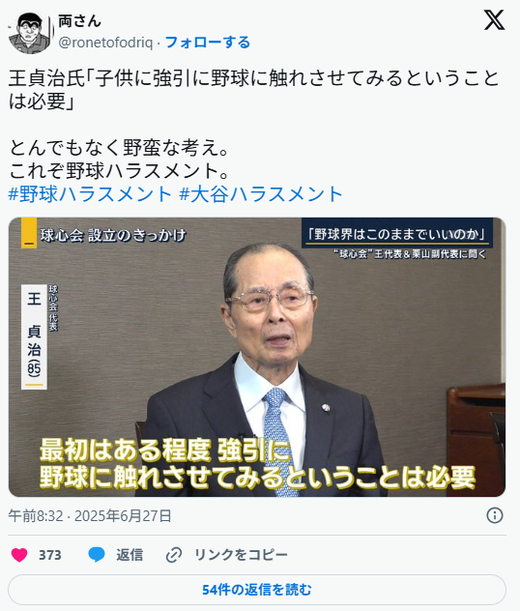Click the display name 両さん

(80, 21)
